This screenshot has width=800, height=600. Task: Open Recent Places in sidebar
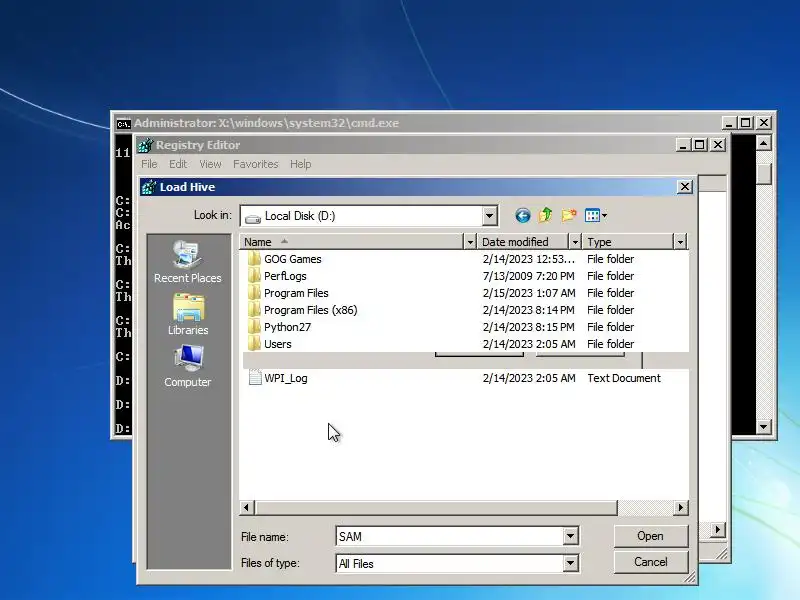point(188,262)
